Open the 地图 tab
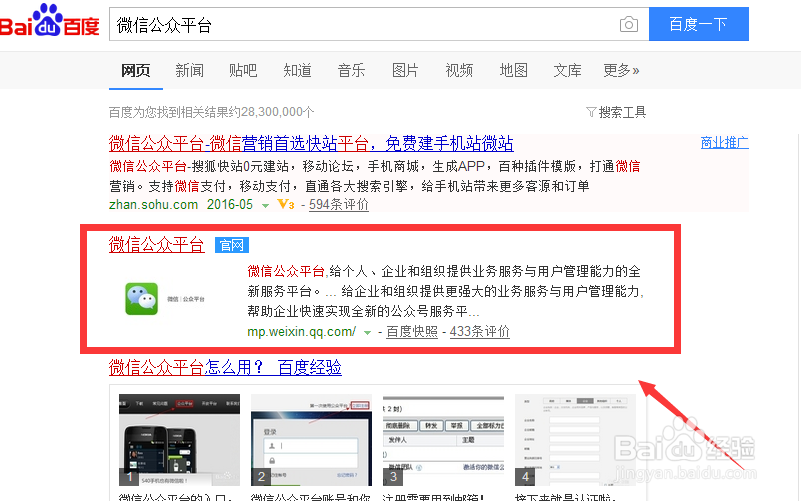 (513, 70)
